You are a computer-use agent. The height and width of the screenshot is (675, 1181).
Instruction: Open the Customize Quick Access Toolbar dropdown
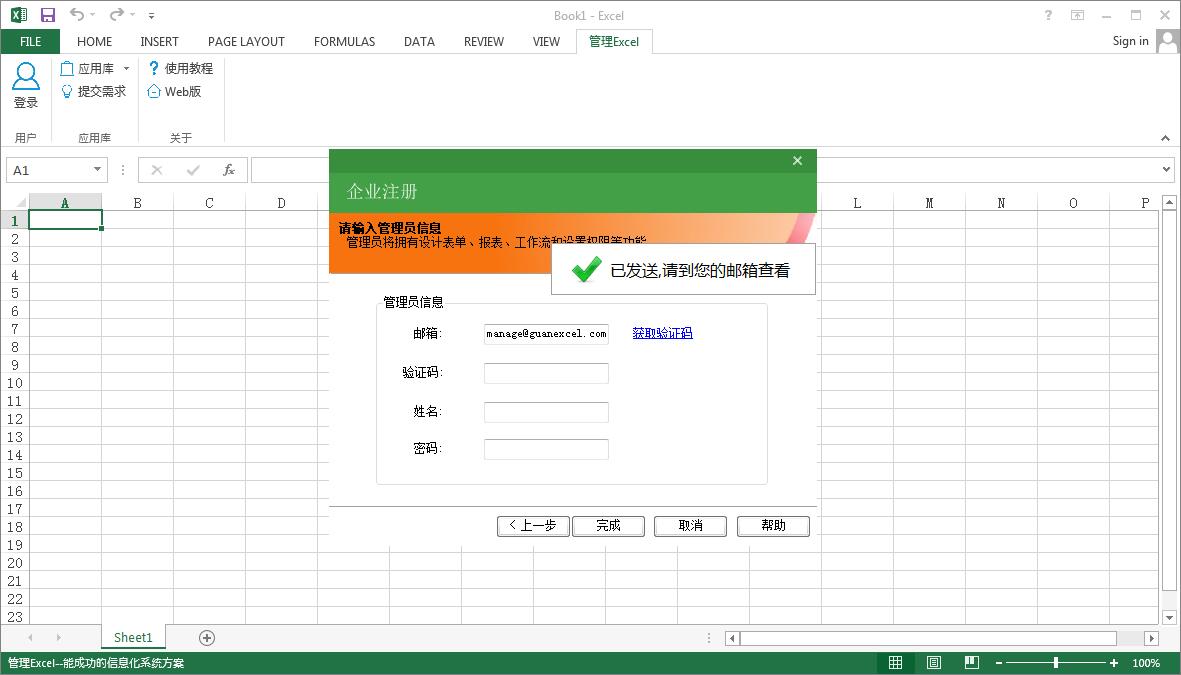pos(151,15)
